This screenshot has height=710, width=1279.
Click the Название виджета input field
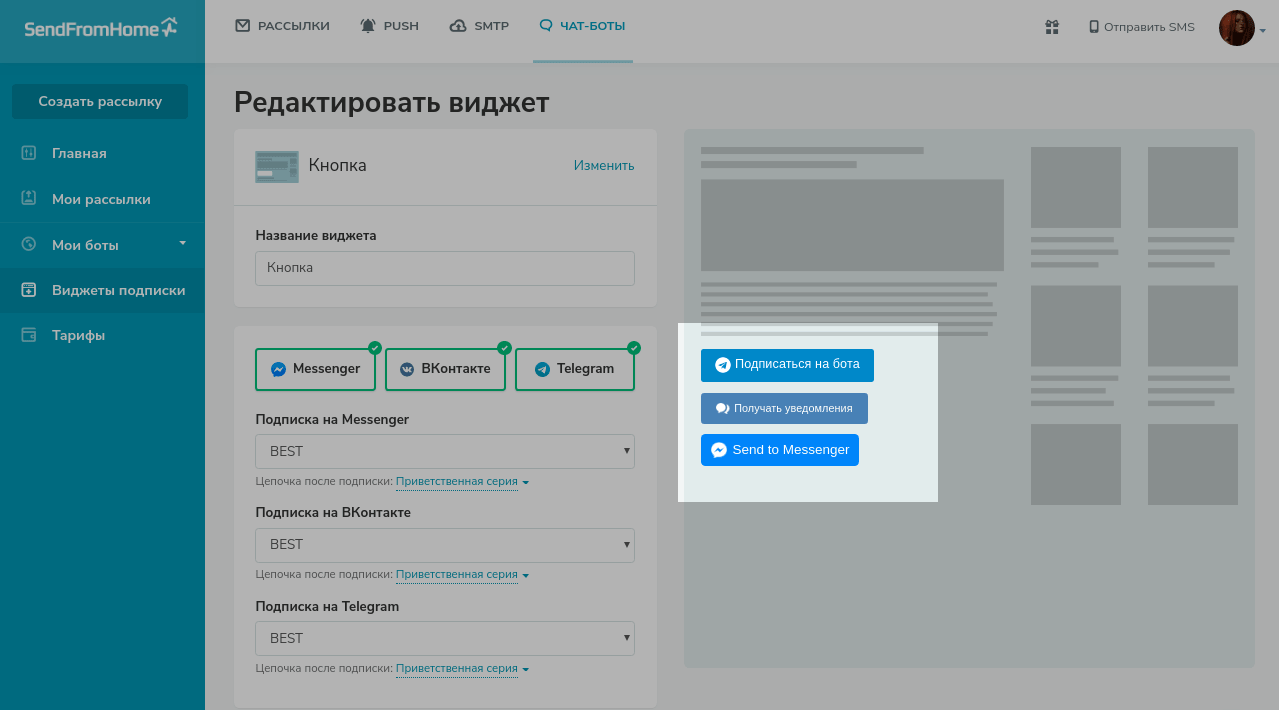point(445,268)
